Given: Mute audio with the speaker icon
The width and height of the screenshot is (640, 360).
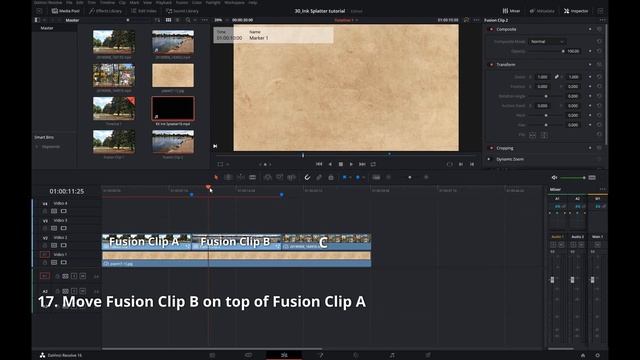Looking at the screenshot, I should click(554, 178).
